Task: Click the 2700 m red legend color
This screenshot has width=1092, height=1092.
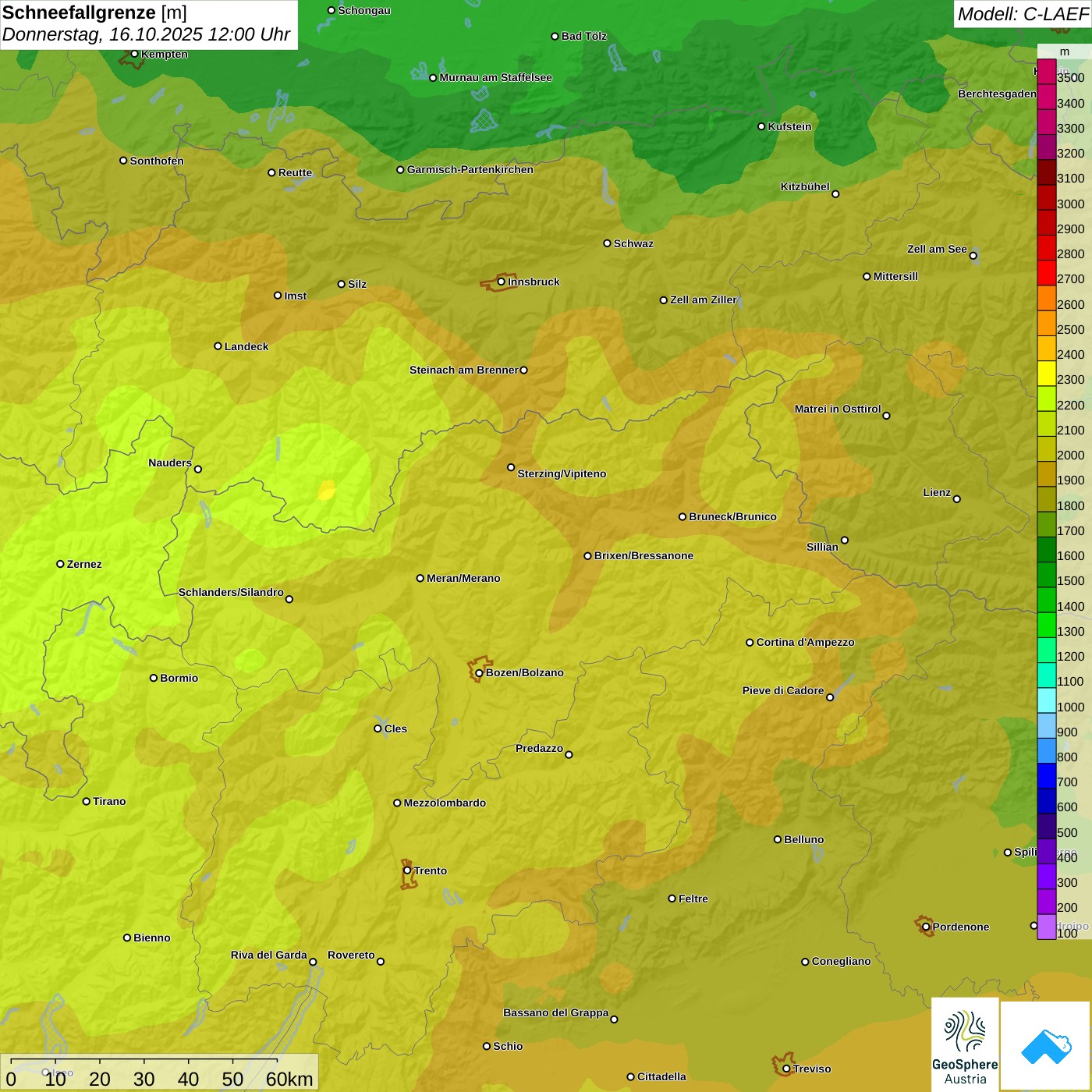Action: click(1046, 273)
